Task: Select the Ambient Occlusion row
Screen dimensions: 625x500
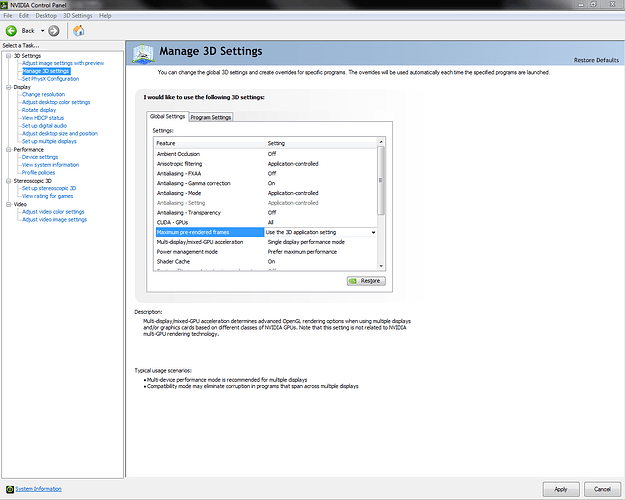Action: [265, 154]
